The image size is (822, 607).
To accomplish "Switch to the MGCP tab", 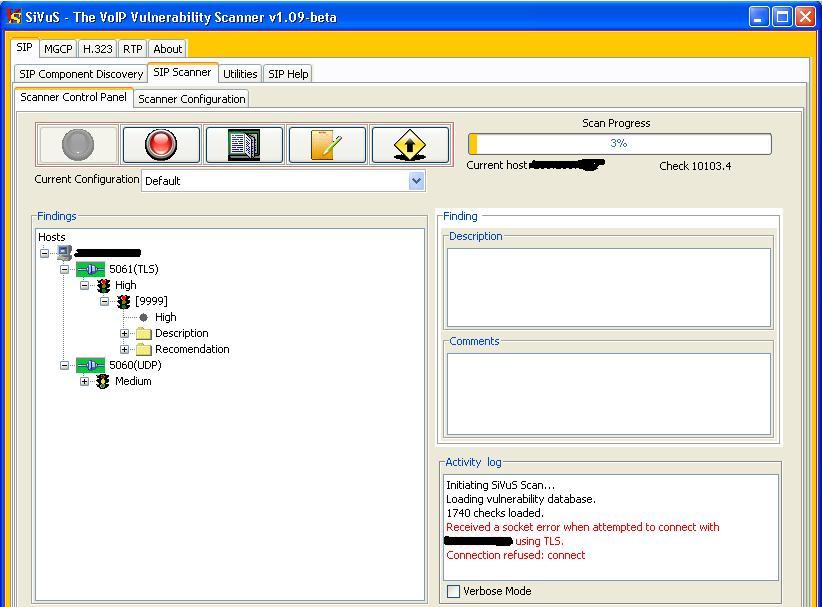I will click(58, 49).
